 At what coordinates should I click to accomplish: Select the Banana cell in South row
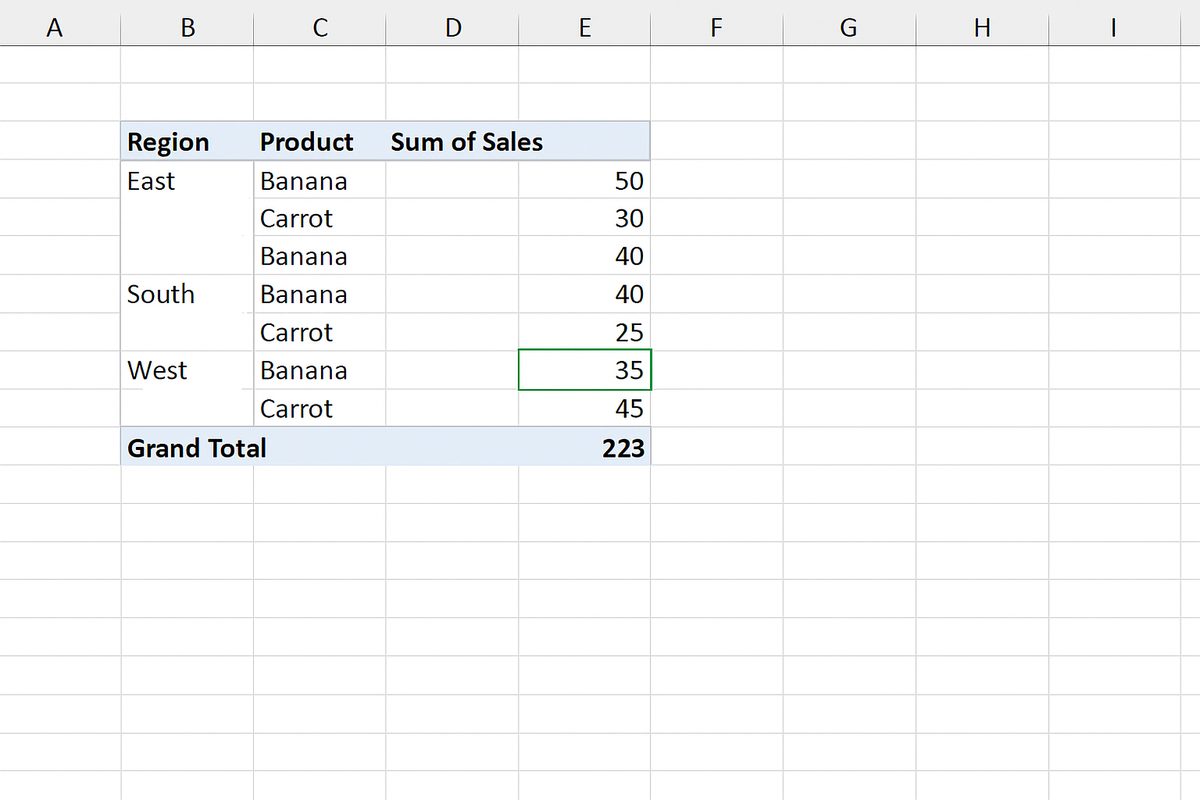tap(319, 294)
